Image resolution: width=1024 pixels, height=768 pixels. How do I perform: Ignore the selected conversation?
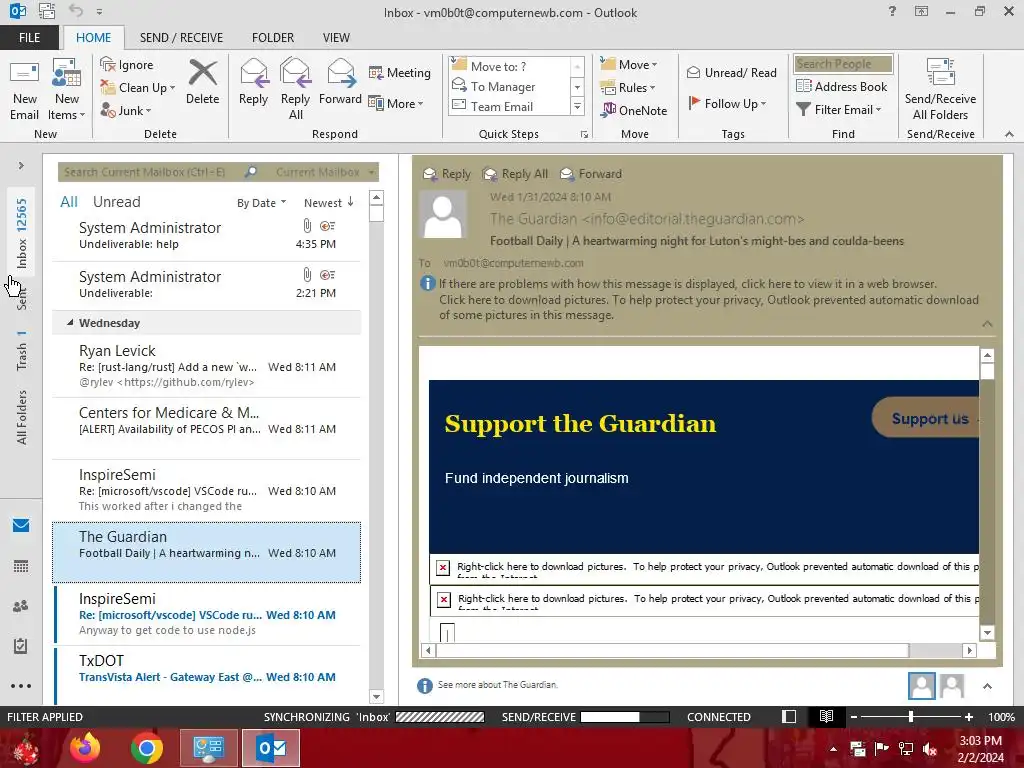(x=127, y=65)
